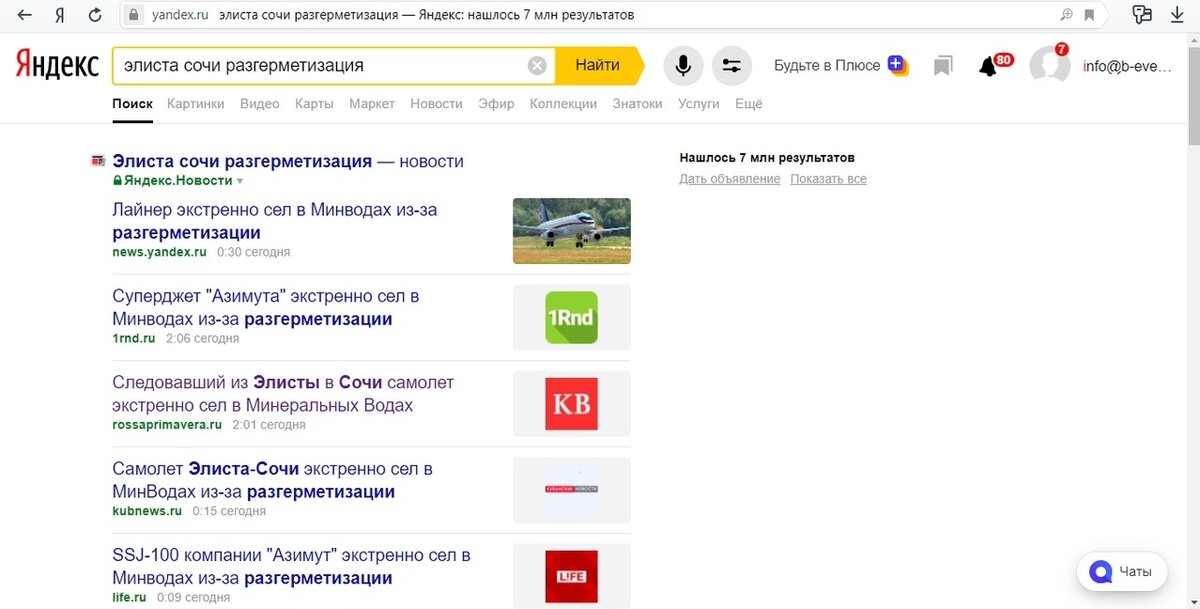The image size is (1200, 609).
Task: Click the 1rnd.ru source link
Action: (134, 339)
